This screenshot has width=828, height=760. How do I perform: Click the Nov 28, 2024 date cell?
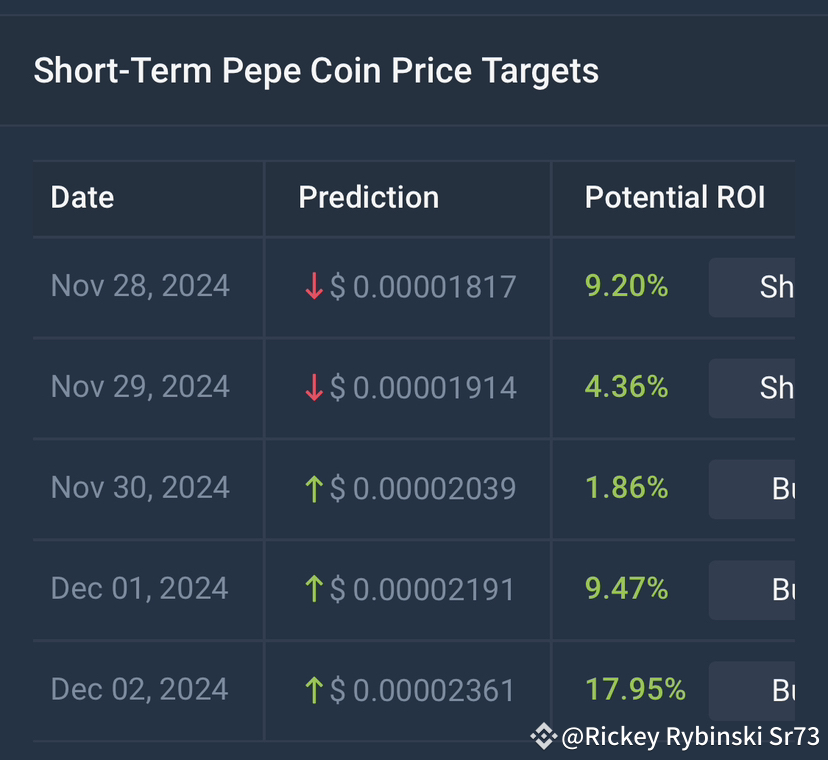140,287
